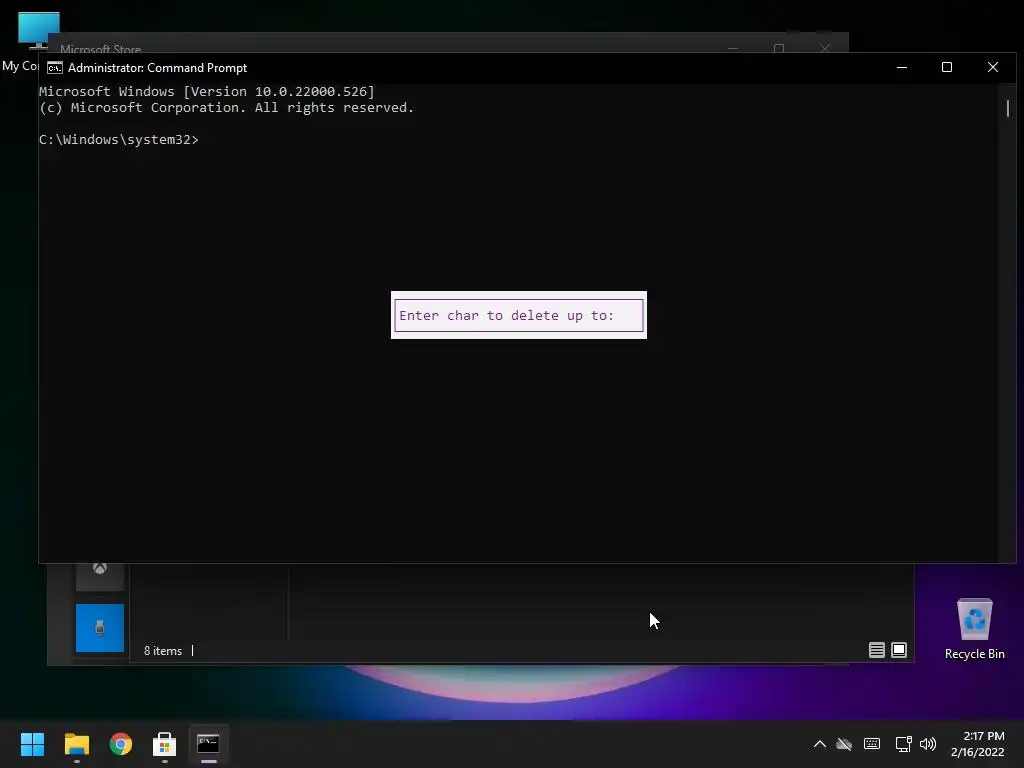Screen dimensions: 1024x768
Task: Switch to large icons view in File Explorer
Action: pyautogui.click(x=899, y=650)
